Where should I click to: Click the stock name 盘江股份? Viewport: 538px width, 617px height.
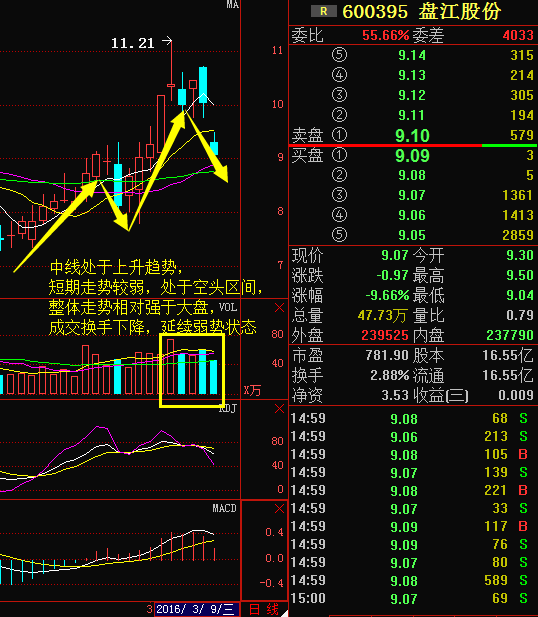pos(459,11)
